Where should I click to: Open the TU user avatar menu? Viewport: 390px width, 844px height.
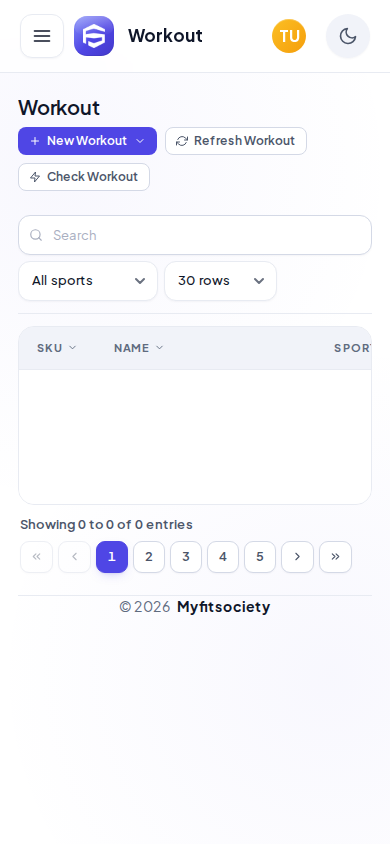tap(289, 36)
